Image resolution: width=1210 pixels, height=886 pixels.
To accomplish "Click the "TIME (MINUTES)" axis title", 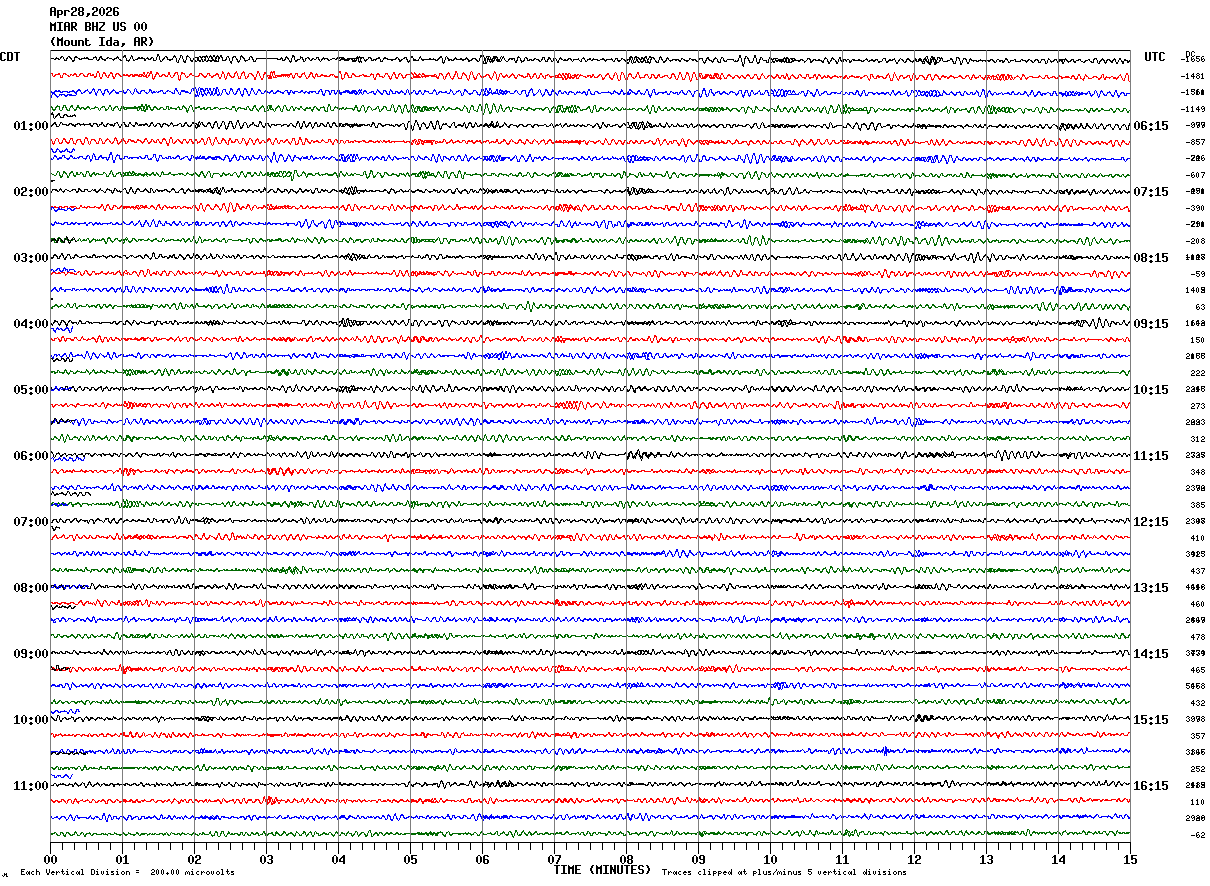I will [602, 870].
